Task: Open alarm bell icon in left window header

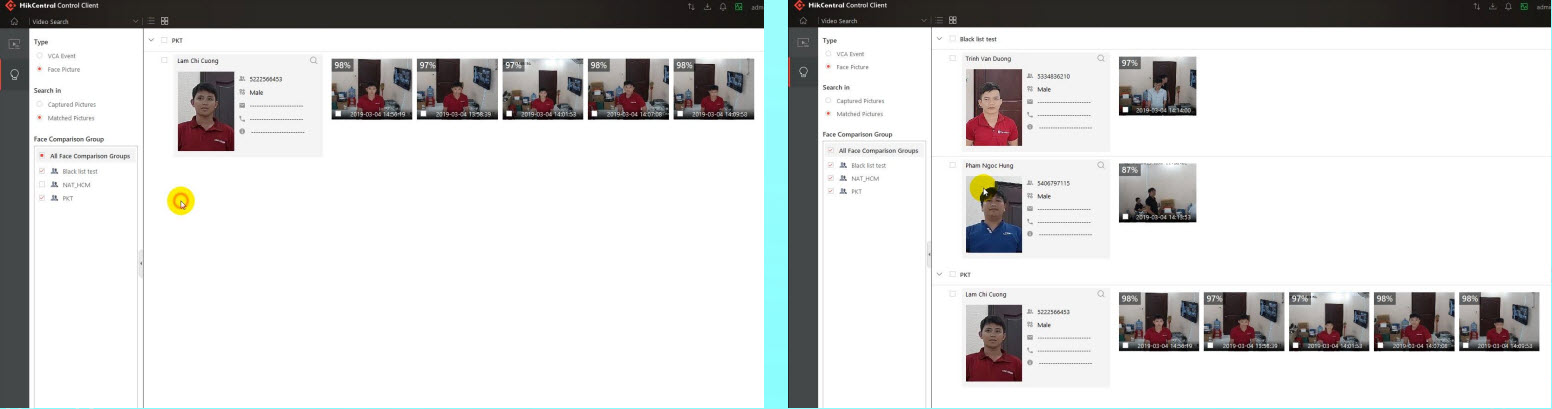Action: point(723,7)
